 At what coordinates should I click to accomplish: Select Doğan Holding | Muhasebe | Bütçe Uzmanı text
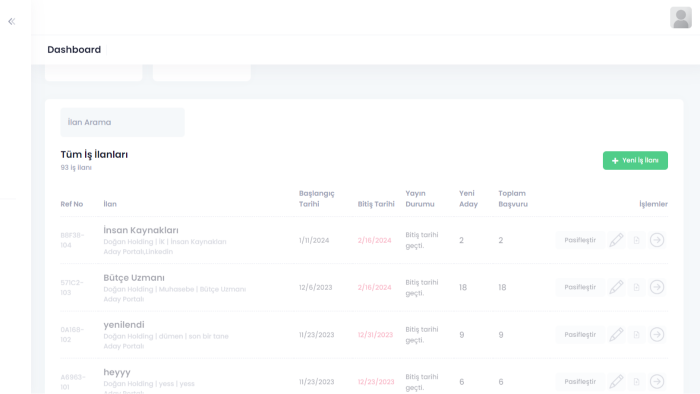point(175,289)
